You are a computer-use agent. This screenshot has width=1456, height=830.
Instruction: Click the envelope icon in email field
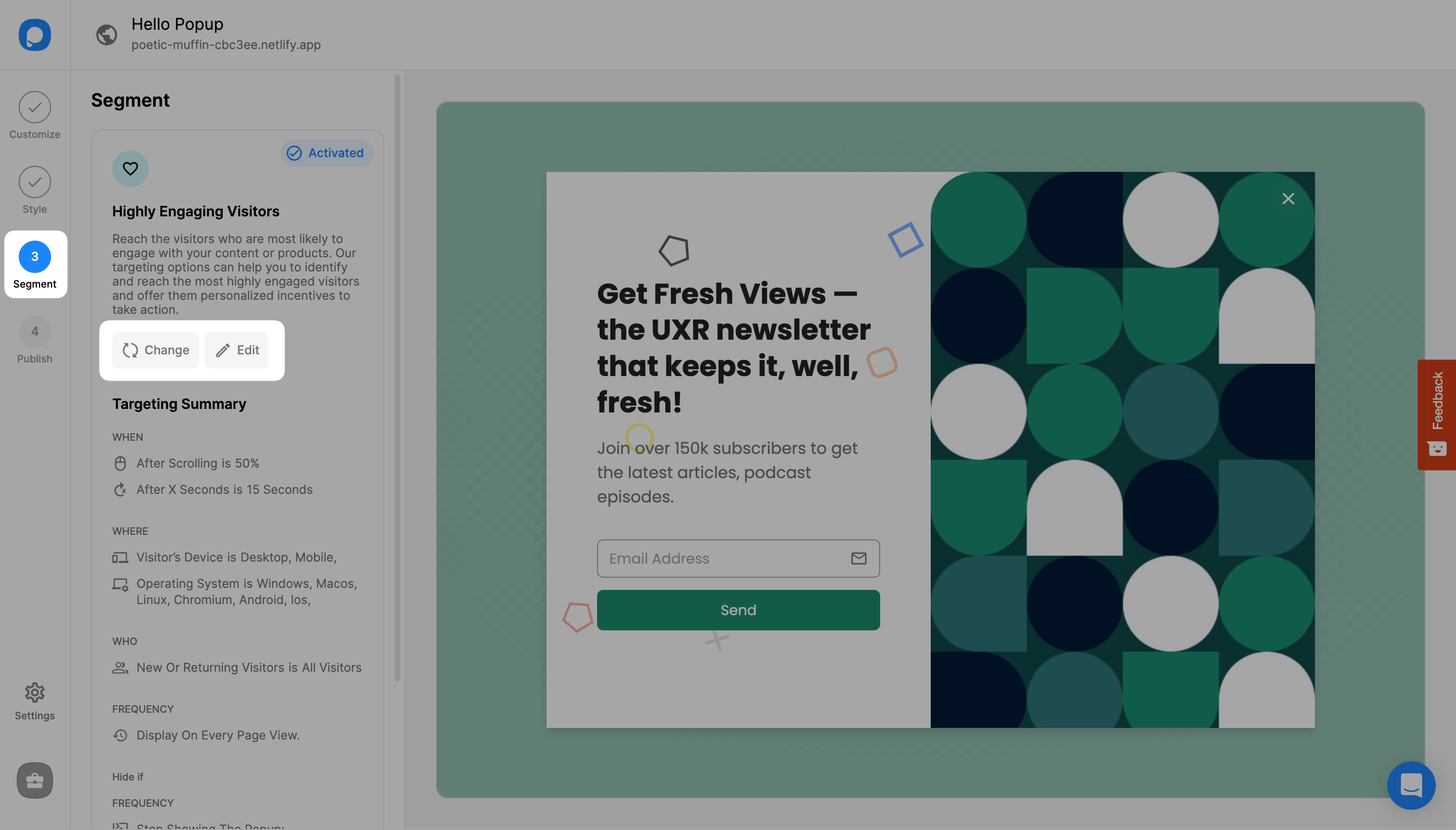point(858,558)
